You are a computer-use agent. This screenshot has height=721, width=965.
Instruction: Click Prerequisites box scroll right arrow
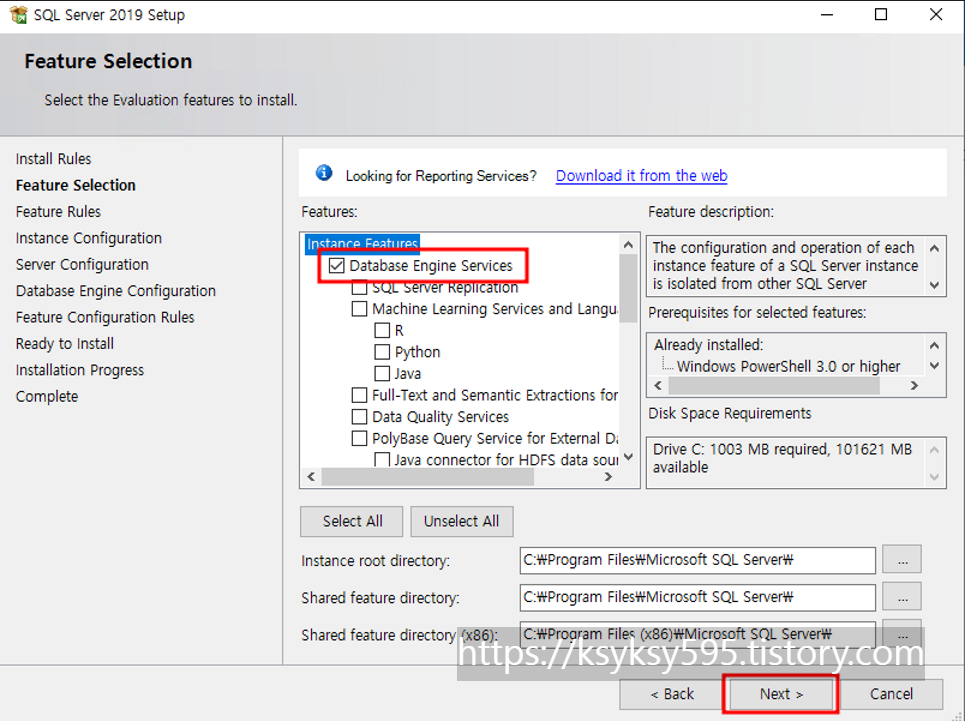[x=915, y=385]
